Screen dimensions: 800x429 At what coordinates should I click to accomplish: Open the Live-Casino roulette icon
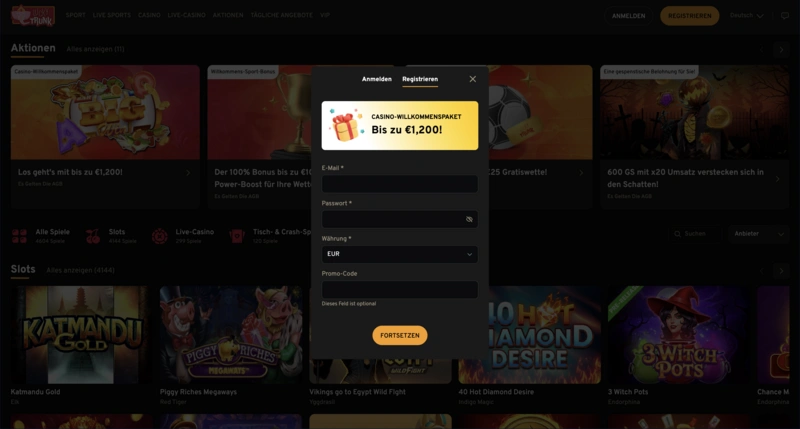tap(160, 236)
